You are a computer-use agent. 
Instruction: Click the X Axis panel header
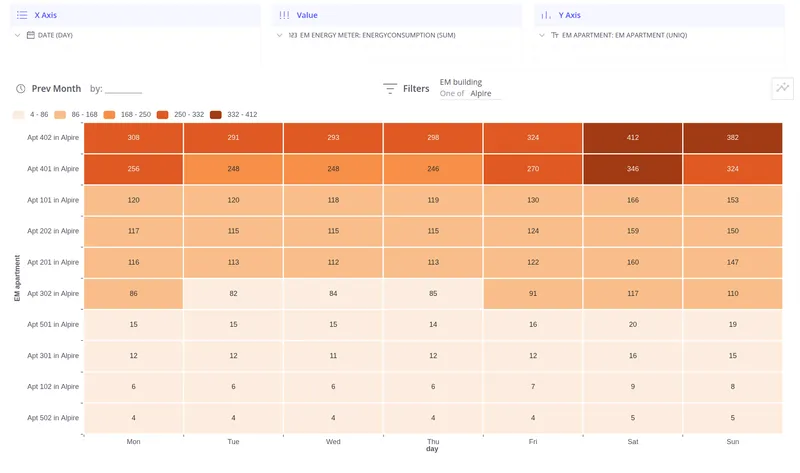coord(135,15)
